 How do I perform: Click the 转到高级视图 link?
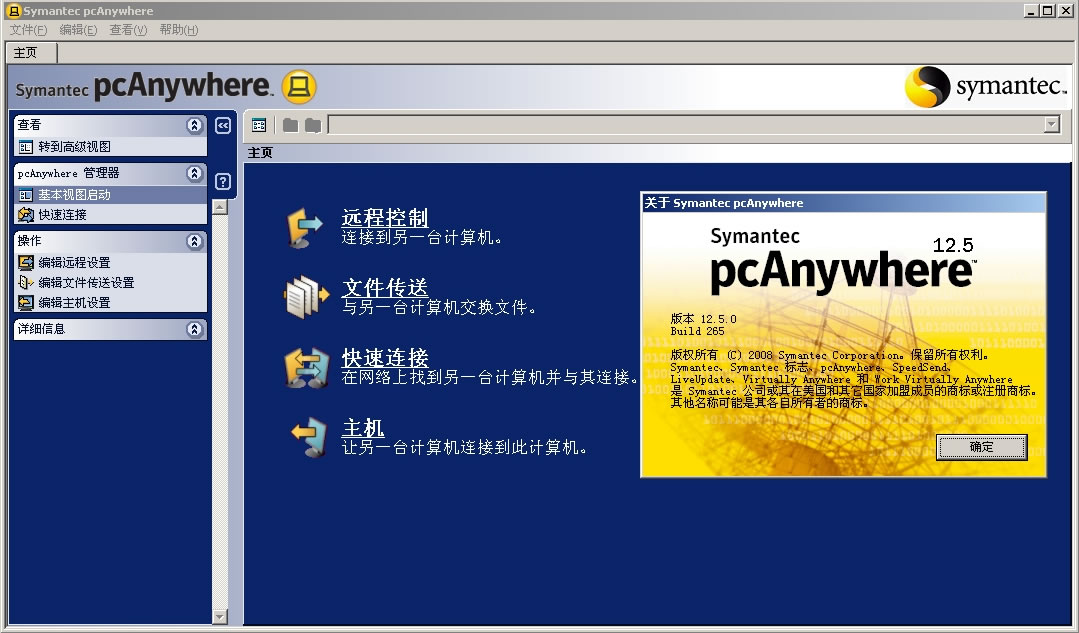[73, 147]
